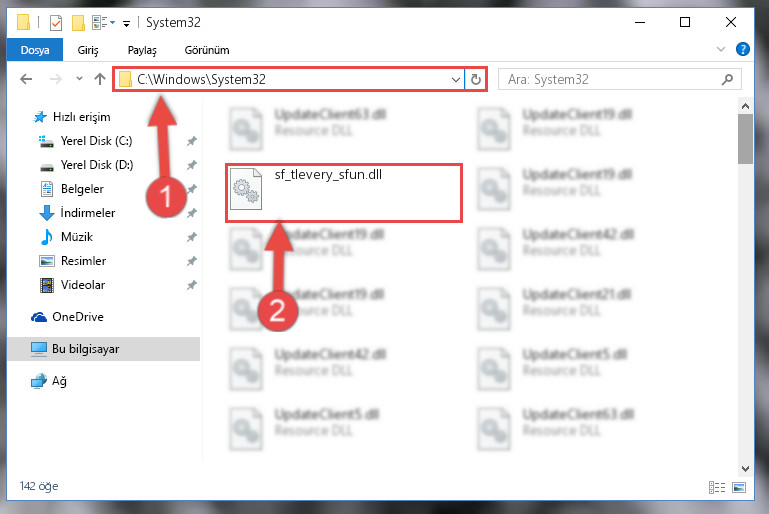Click the vertical scrollbar down arrow
This screenshot has width=769, height=514.
(x=745, y=468)
